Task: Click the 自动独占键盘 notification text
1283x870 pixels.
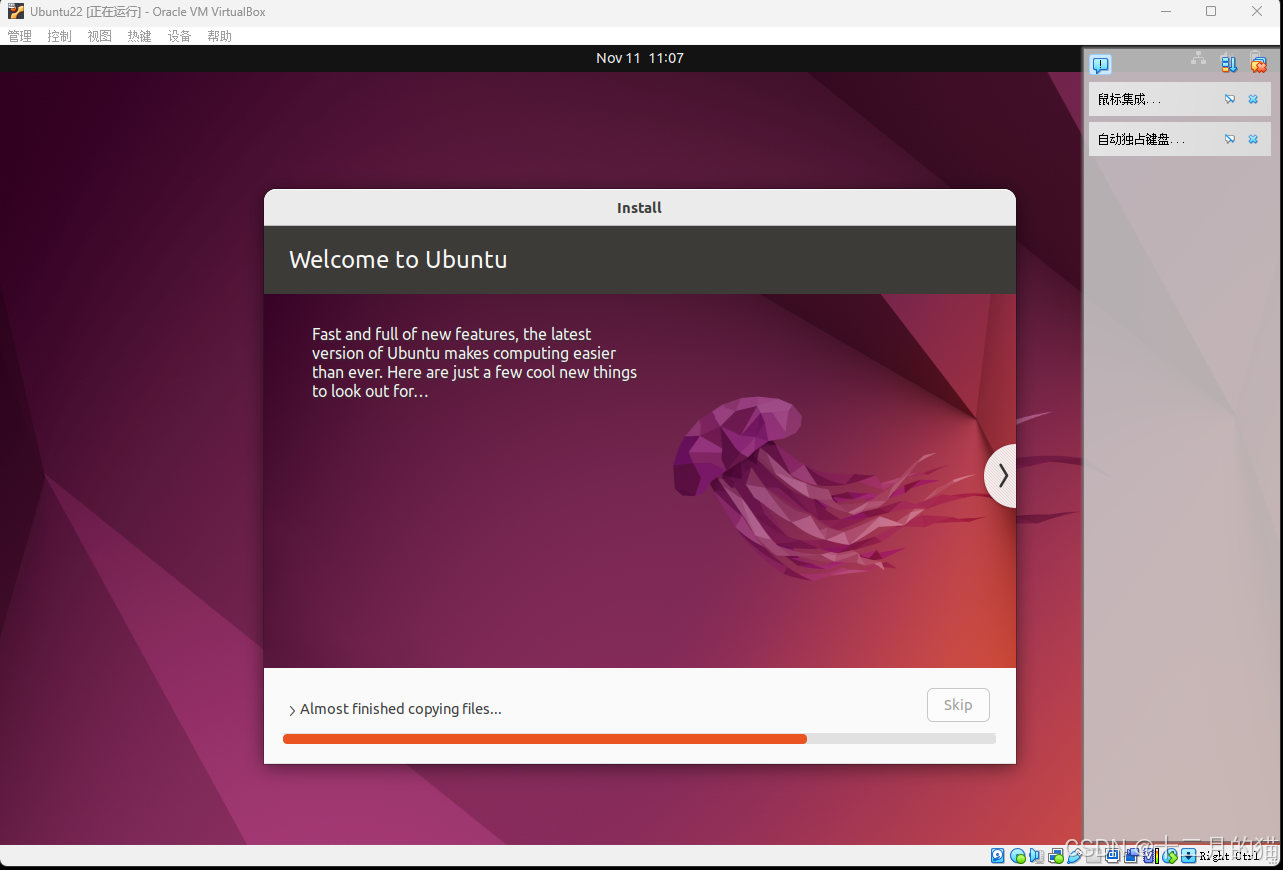Action: click(x=1141, y=139)
